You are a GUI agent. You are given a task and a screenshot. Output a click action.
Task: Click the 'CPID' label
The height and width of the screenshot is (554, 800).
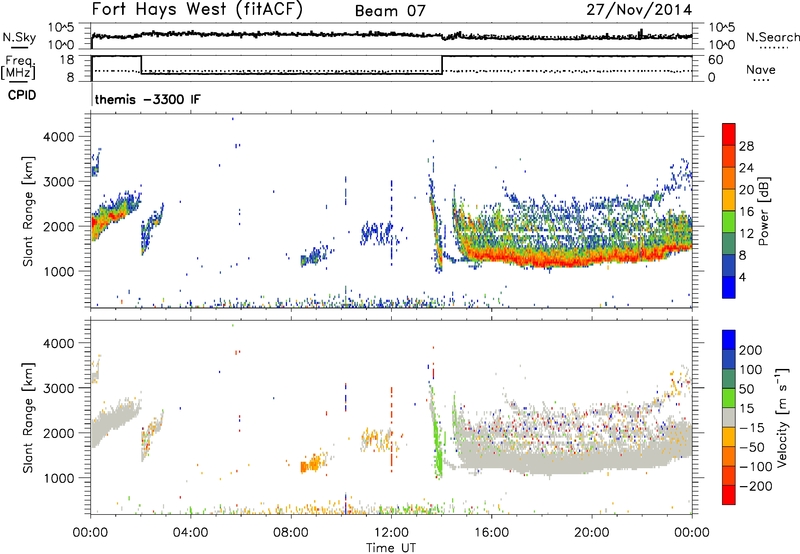(22, 95)
